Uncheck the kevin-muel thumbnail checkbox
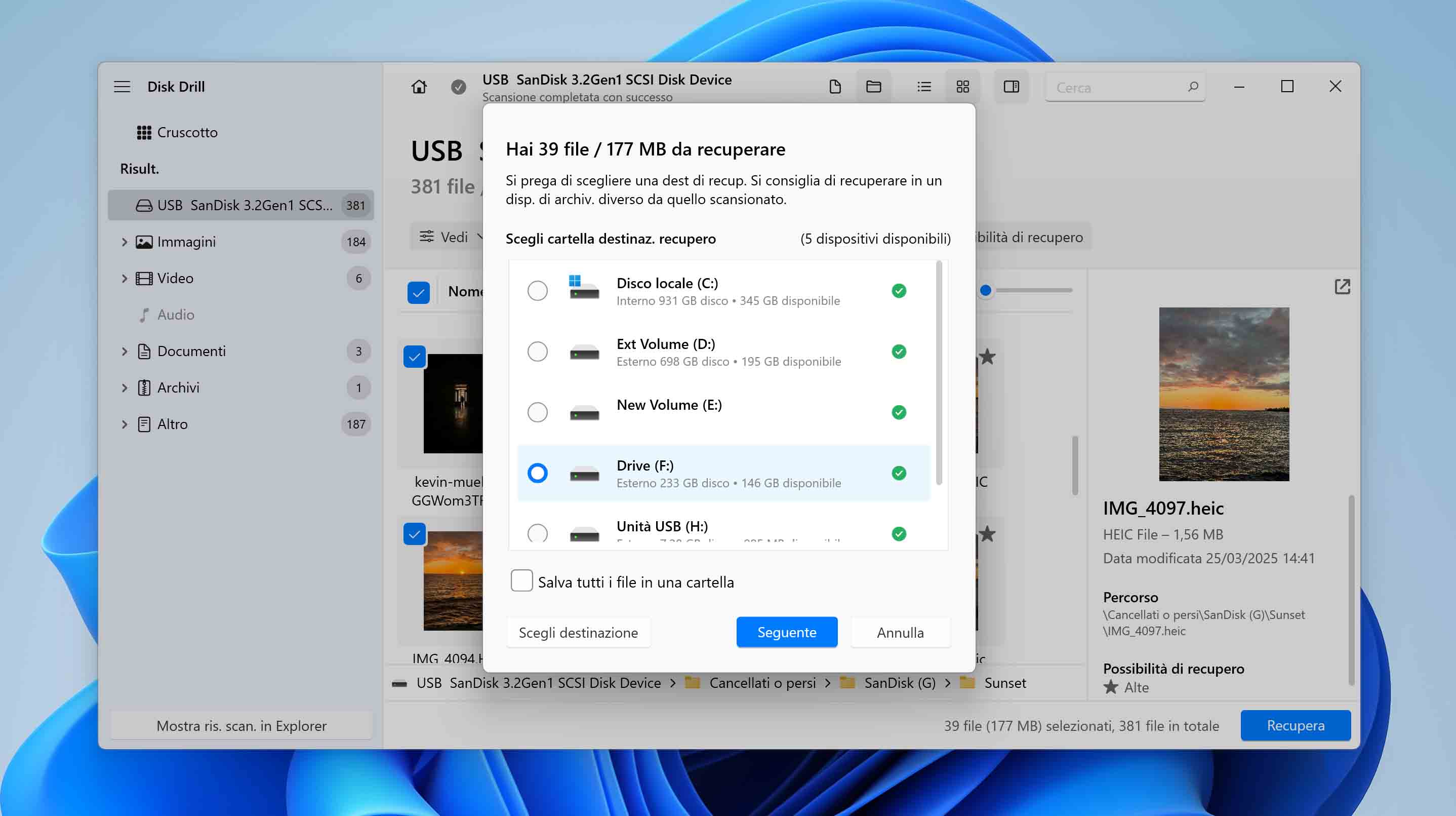The width and height of the screenshot is (1456, 816). [414, 357]
